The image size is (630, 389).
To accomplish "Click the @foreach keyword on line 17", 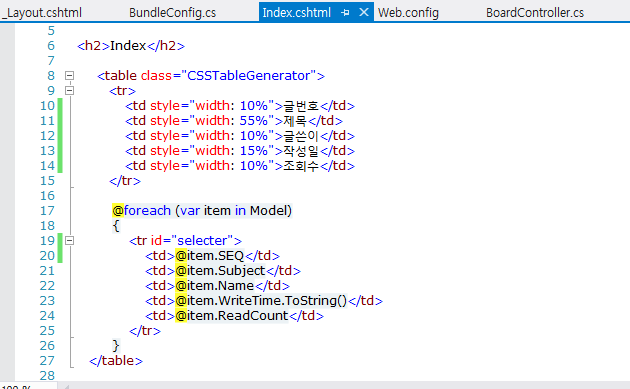I will 141,211.
